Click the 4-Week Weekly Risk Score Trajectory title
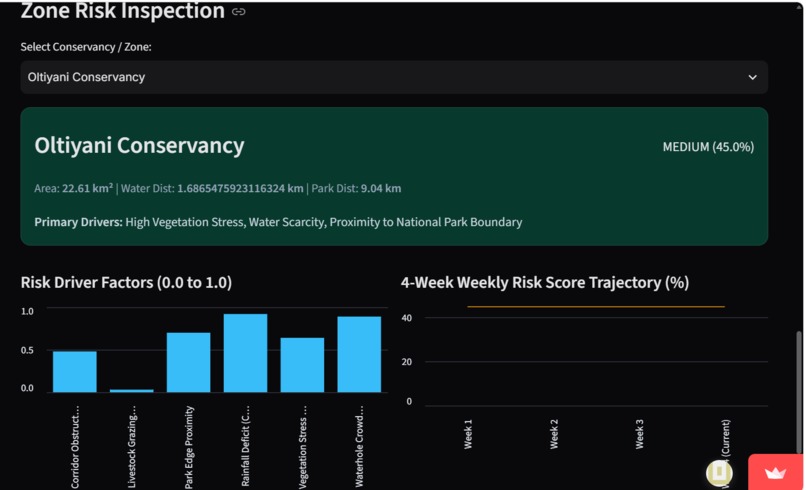The height and width of the screenshot is (490, 806). coord(545,282)
